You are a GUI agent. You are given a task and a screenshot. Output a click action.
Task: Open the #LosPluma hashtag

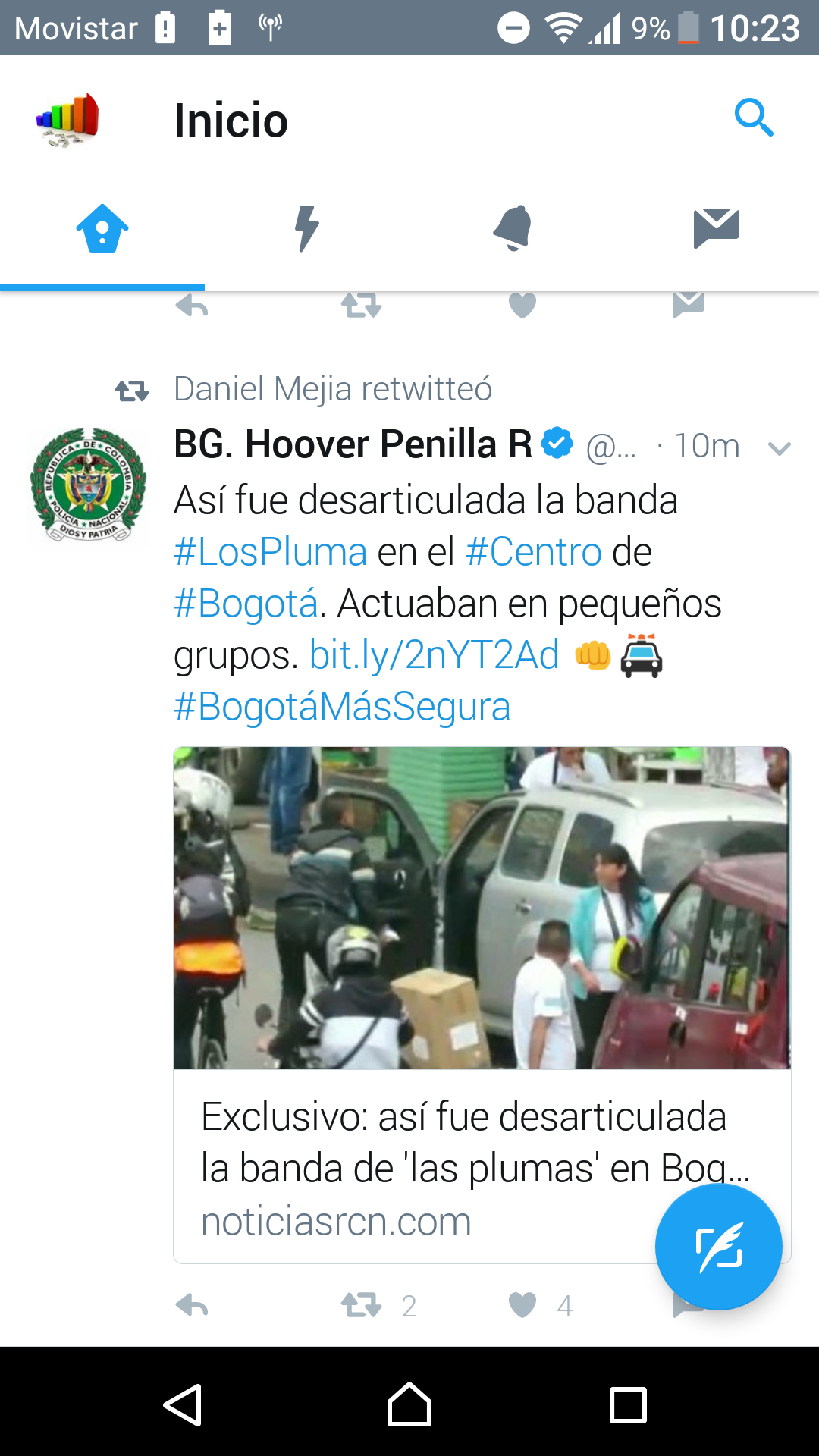tap(271, 551)
